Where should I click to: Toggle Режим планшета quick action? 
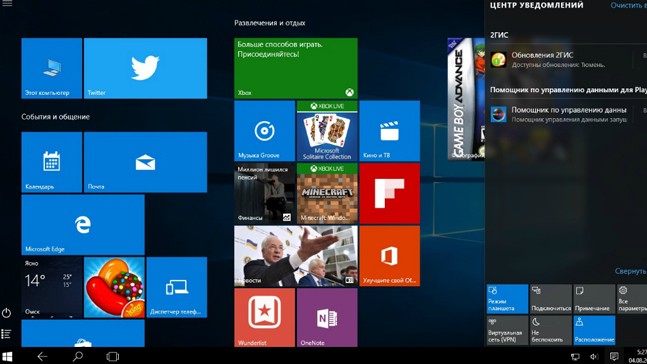click(x=508, y=299)
